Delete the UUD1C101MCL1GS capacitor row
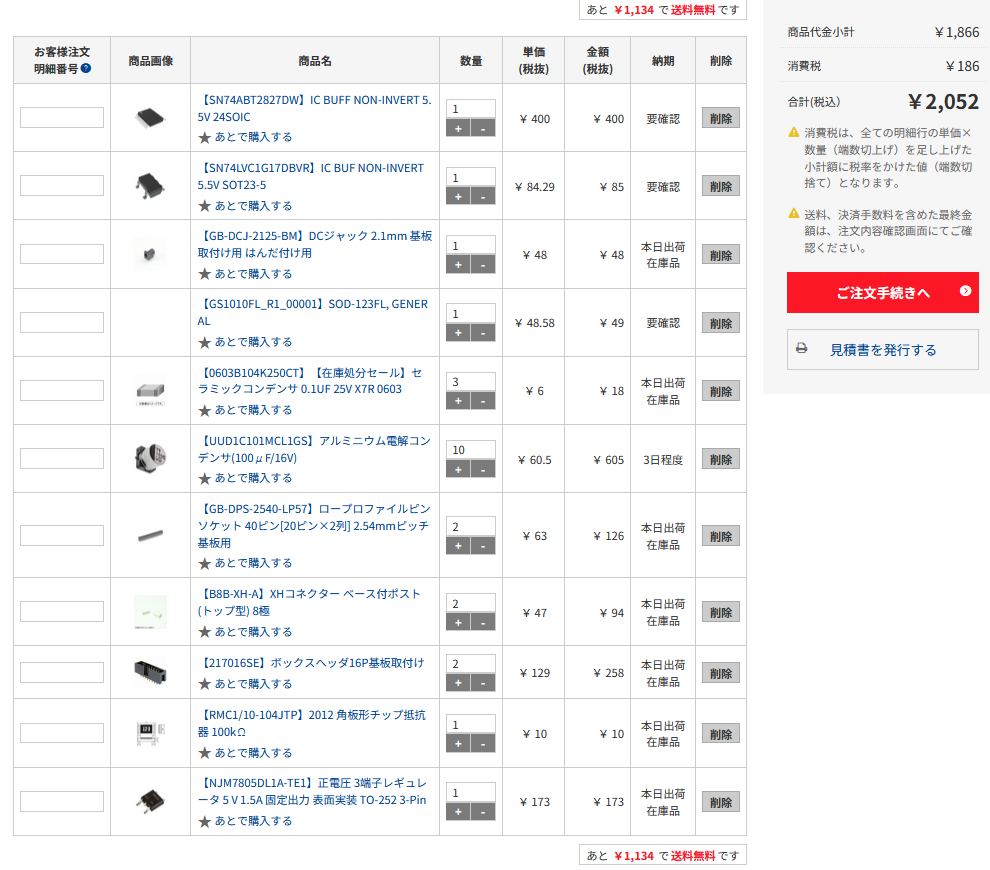The height and width of the screenshot is (870, 990). pyautogui.click(x=720, y=460)
